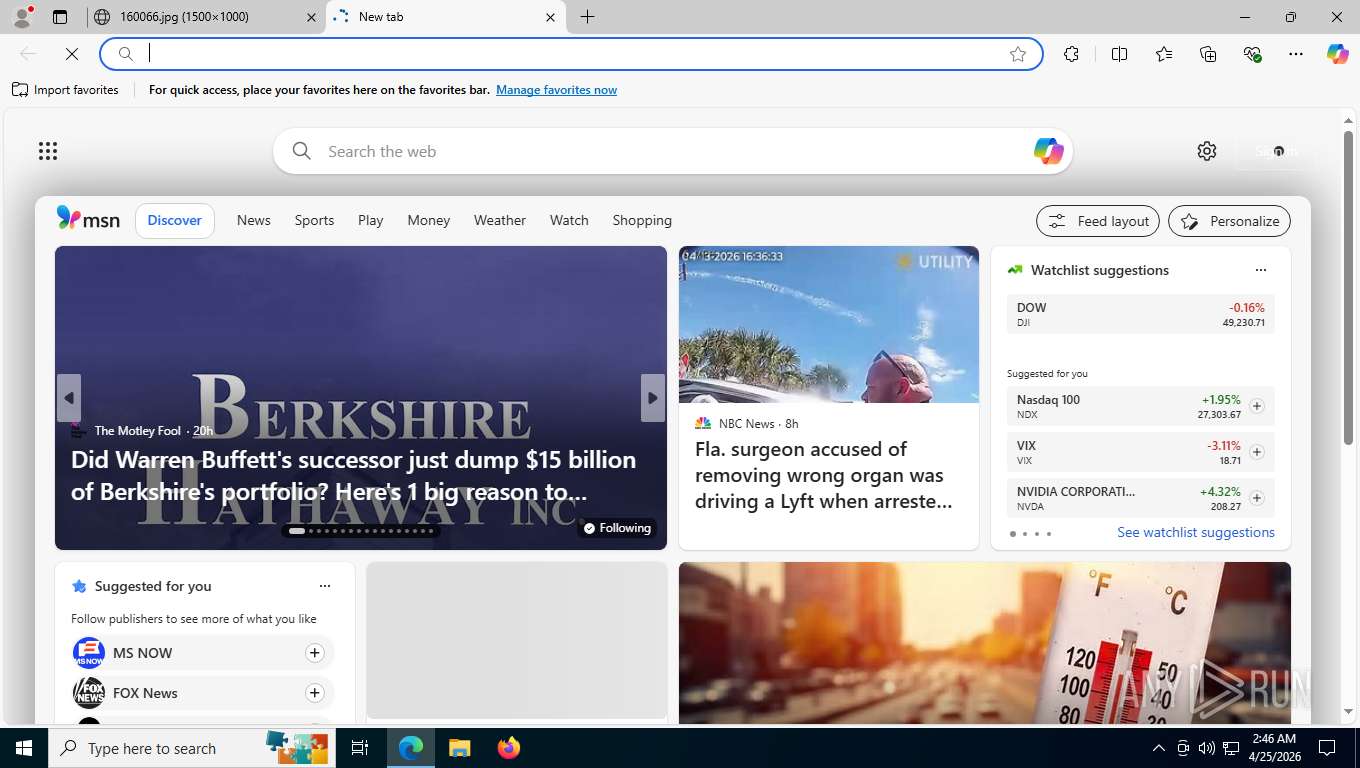Click the Personalize button

[x=1229, y=221]
